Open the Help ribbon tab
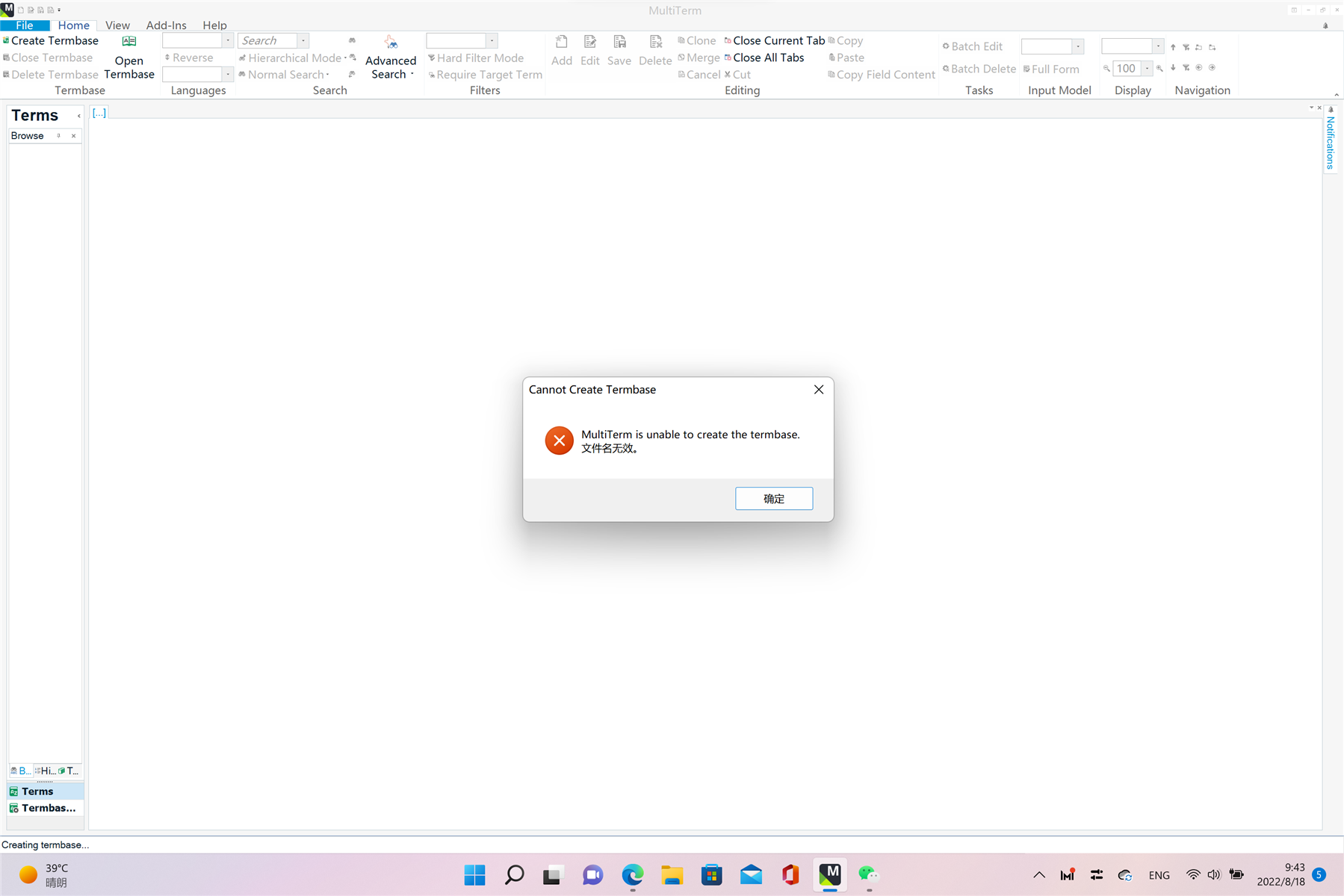Screen dimensions: 1344x896 point(214,25)
